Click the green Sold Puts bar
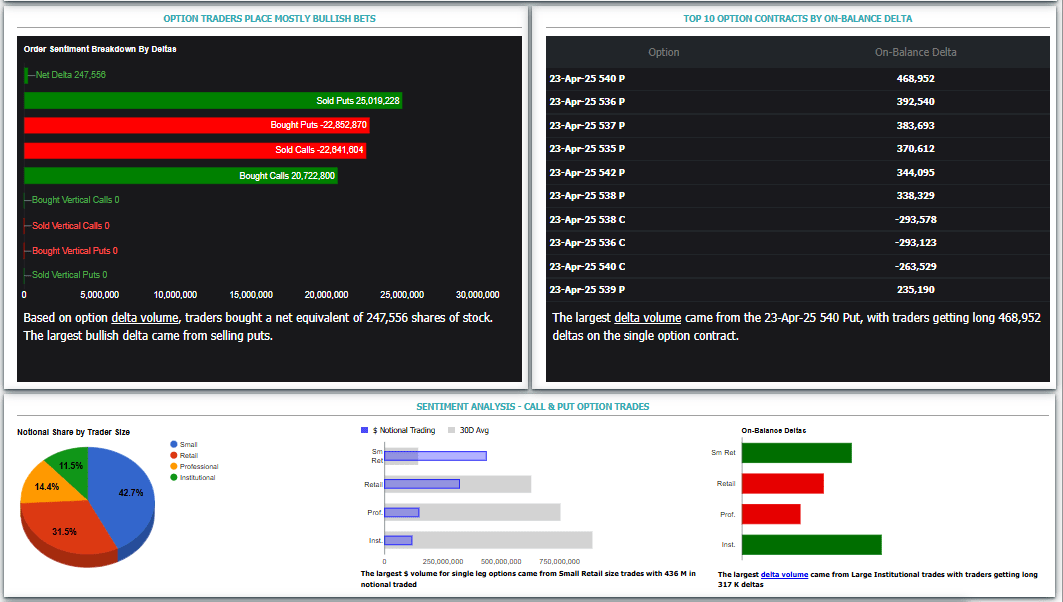Image resolution: width=1063 pixels, height=602 pixels. [x=212, y=100]
